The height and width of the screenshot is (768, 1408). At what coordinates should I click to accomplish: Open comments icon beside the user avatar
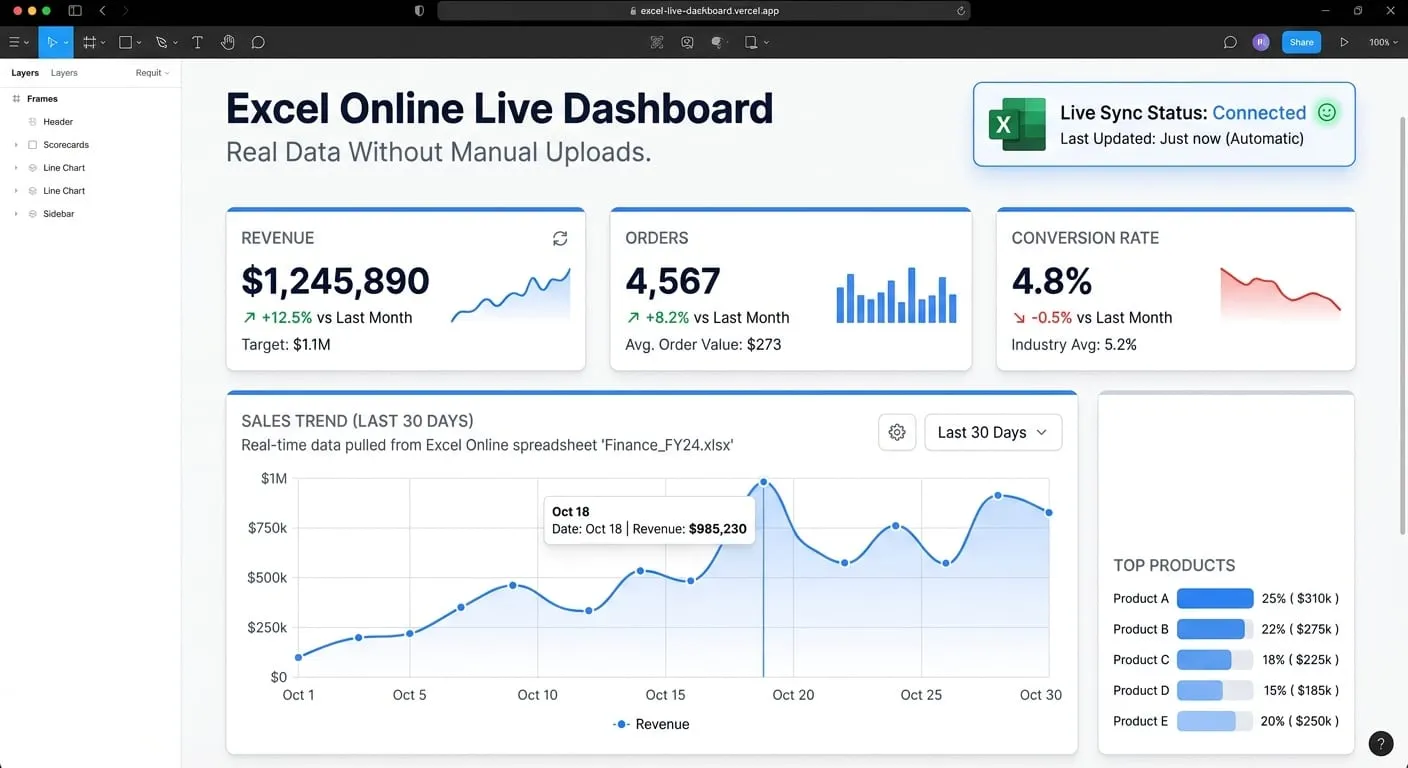tap(1230, 42)
